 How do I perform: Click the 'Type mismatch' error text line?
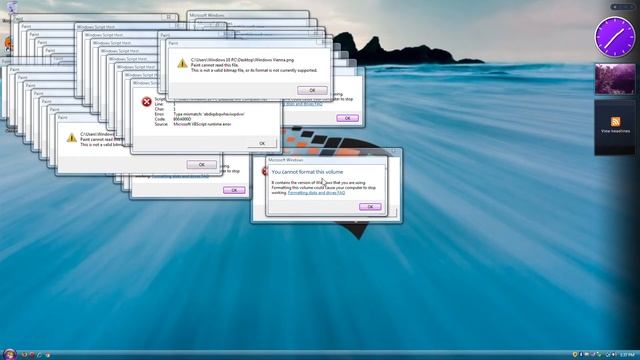click(x=209, y=114)
